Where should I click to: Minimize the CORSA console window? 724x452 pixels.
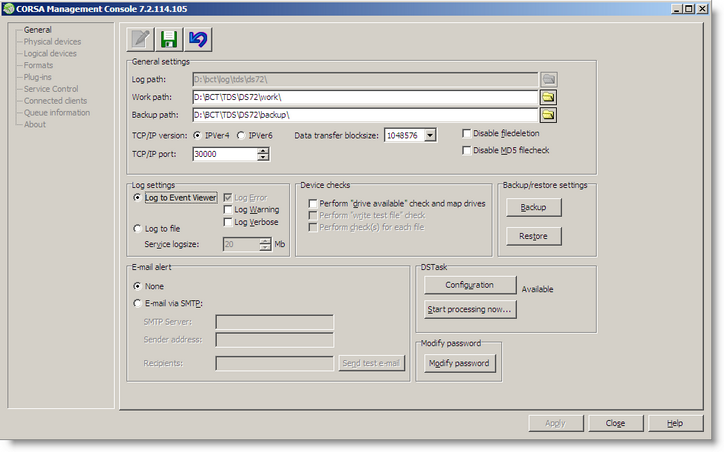677,8
